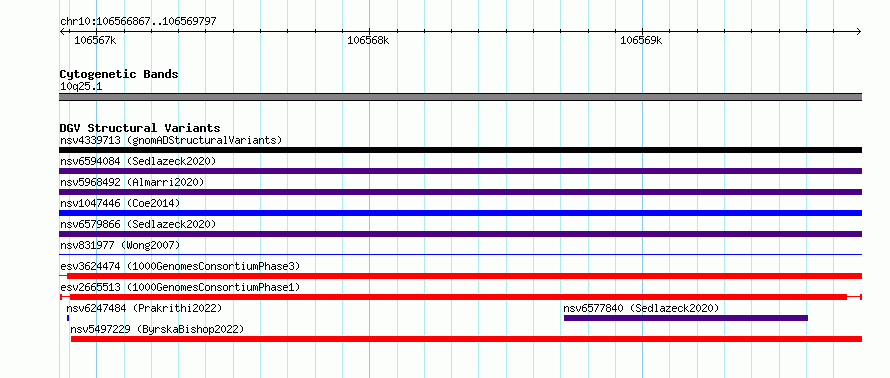Image resolution: width=890 pixels, height=378 pixels.
Task: Open the esv3624474 (1000GenomesConsortiumPhase3) label
Action: click(x=180, y=266)
